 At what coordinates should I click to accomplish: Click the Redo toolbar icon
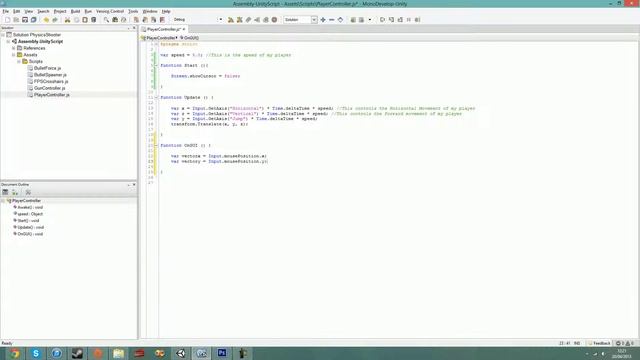tap(55, 20)
